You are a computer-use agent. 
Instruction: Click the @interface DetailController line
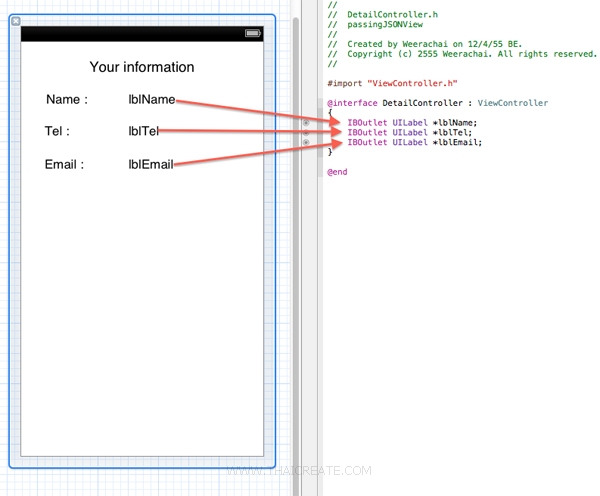[437, 103]
